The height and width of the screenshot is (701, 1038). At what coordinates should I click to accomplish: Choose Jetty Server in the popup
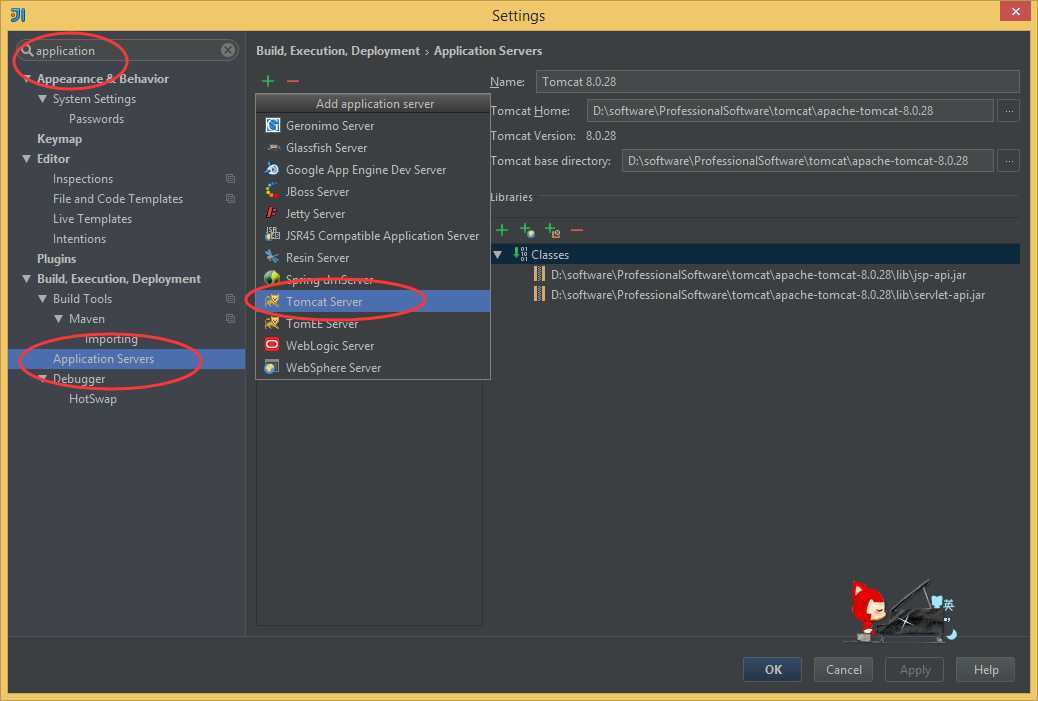pos(373,213)
